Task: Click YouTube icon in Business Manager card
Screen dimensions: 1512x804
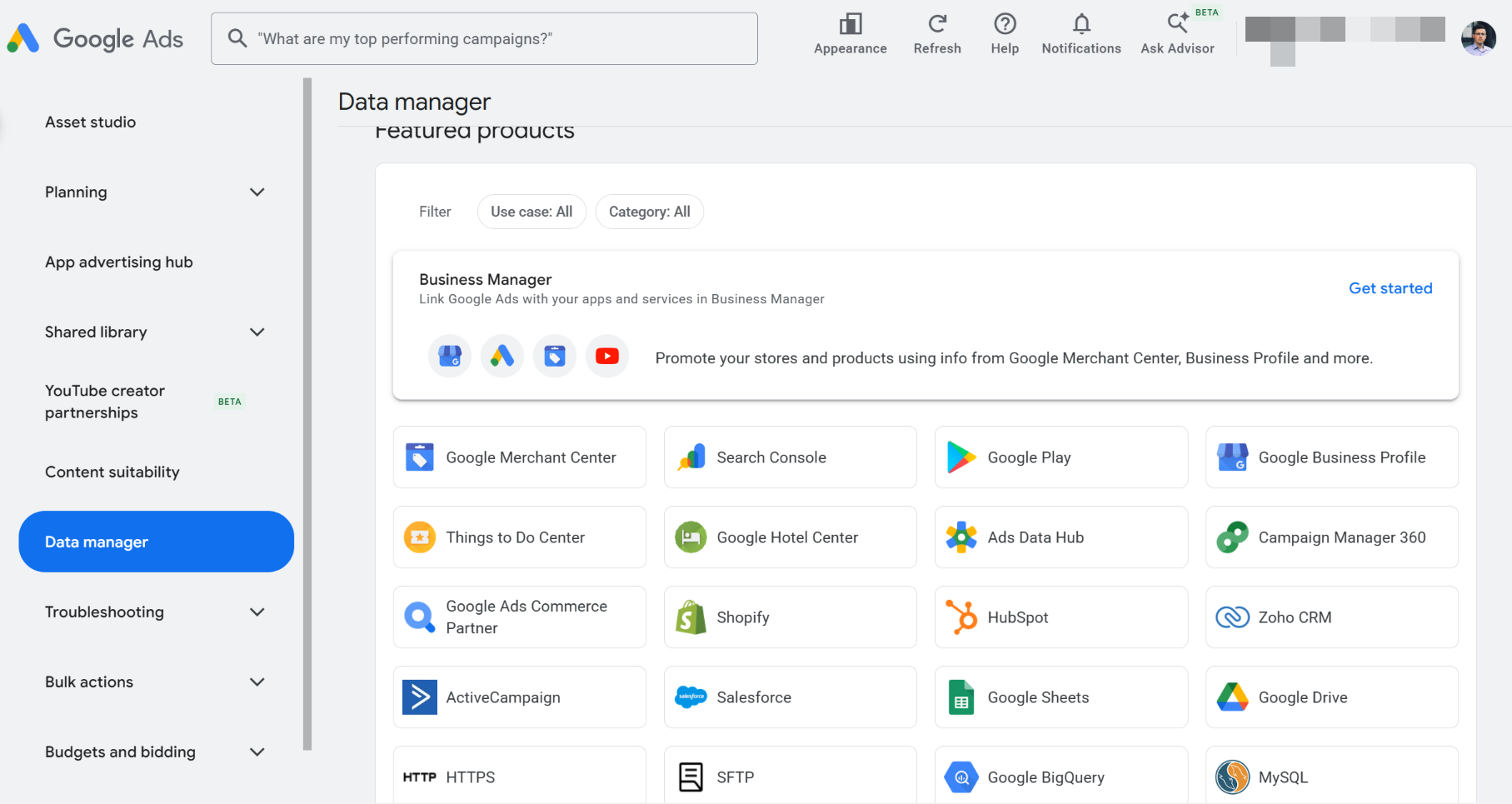Action: point(607,357)
